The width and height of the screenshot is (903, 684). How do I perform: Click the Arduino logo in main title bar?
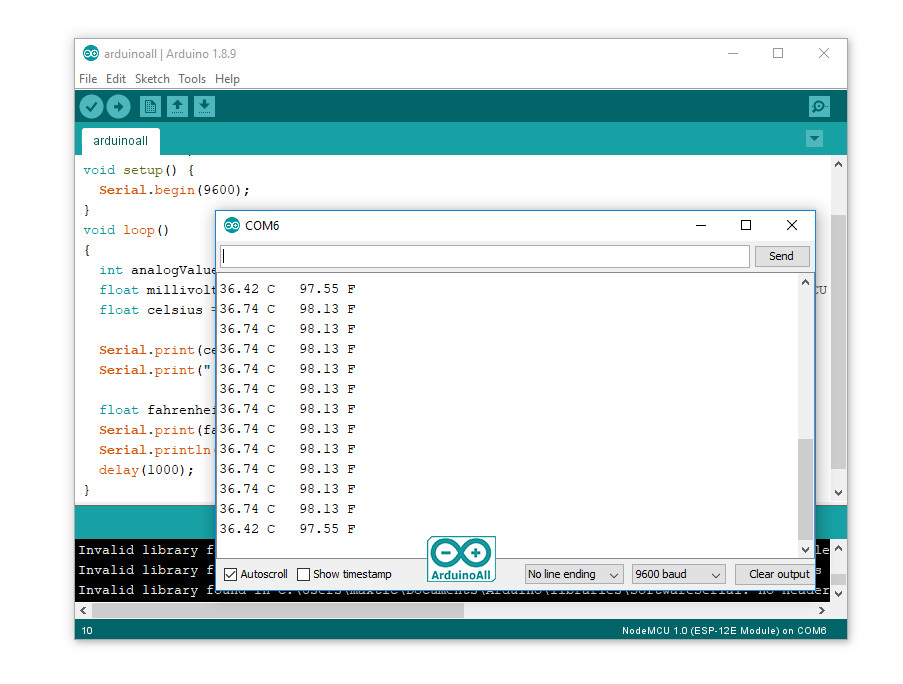click(90, 54)
